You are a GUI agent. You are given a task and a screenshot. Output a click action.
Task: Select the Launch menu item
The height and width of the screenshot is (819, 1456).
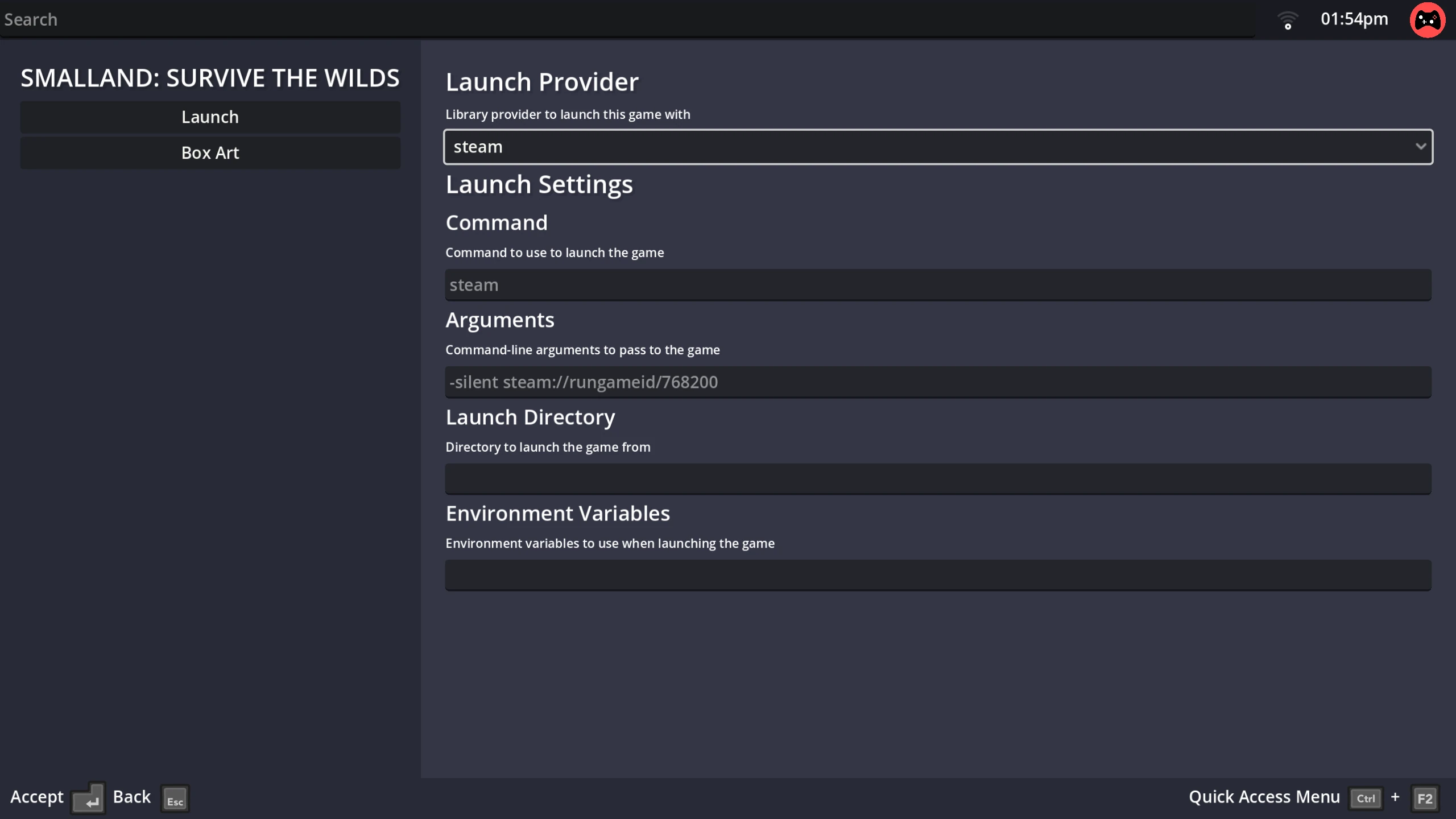click(210, 117)
